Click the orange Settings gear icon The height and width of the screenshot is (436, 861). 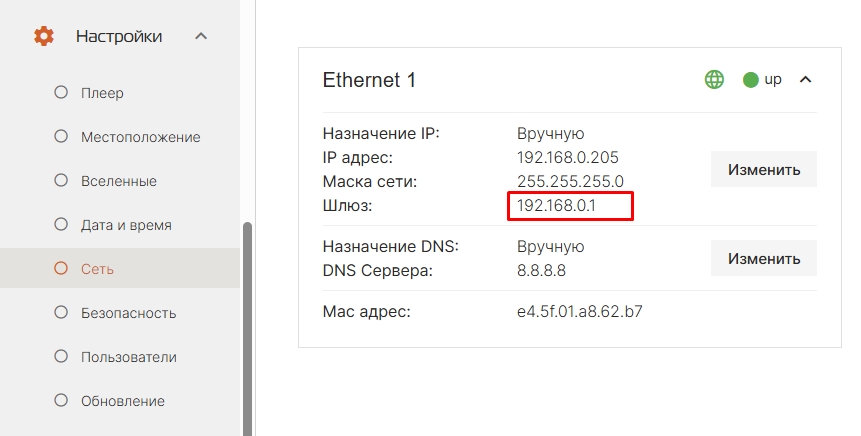[x=43, y=37]
